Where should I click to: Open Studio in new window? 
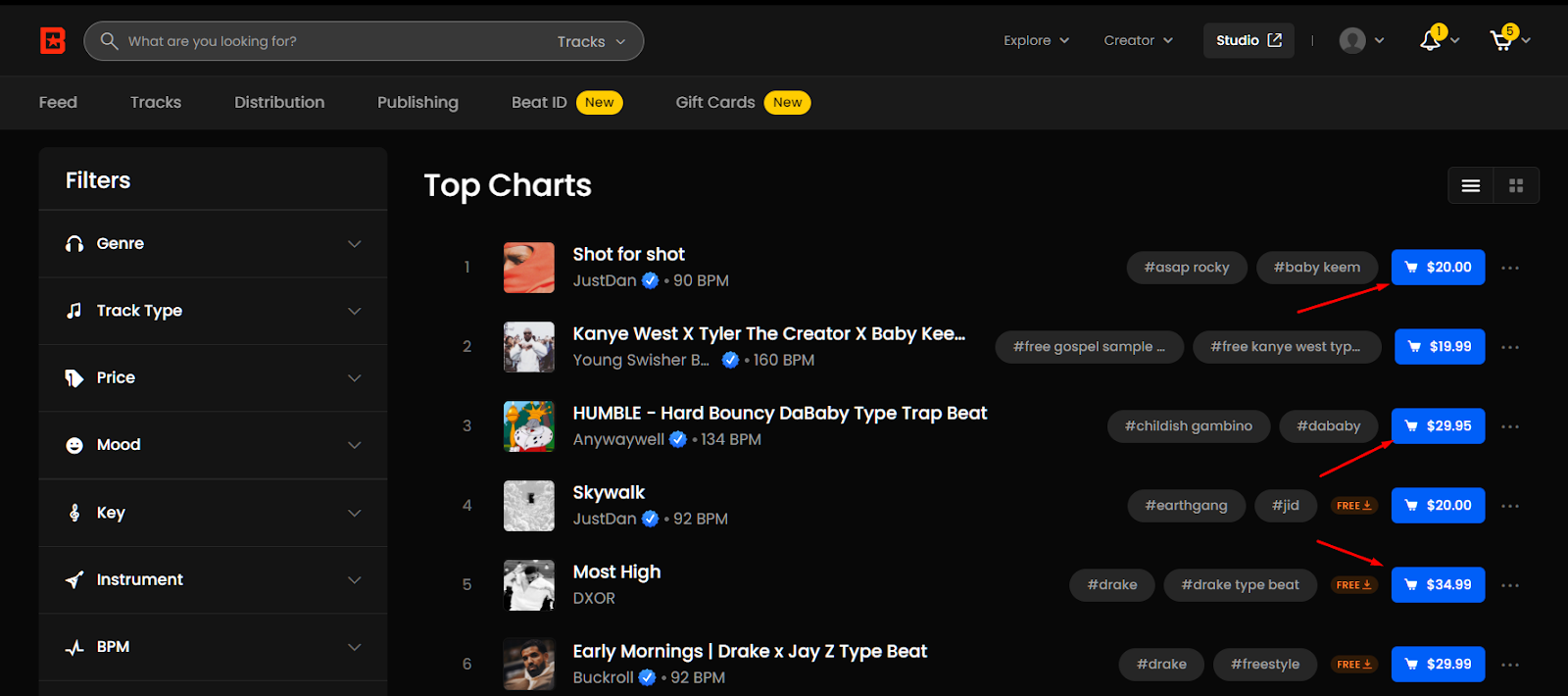pyautogui.click(x=1249, y=40)
